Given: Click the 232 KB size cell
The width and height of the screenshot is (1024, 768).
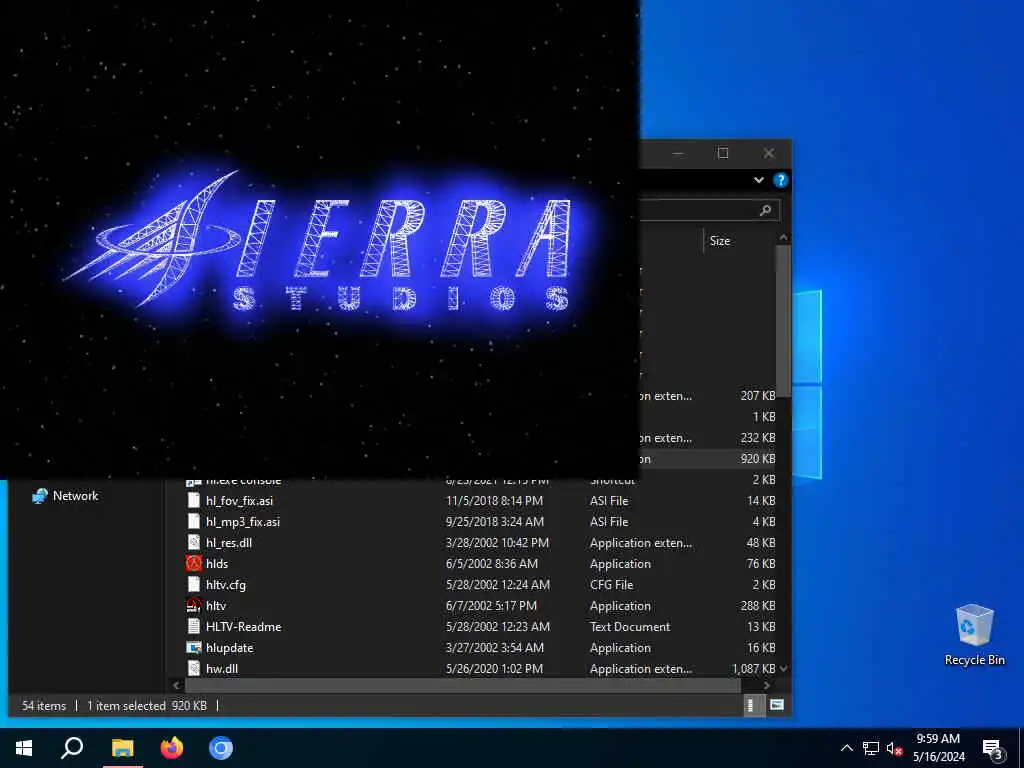Looking at the screenshot, I should pos(758,438).
